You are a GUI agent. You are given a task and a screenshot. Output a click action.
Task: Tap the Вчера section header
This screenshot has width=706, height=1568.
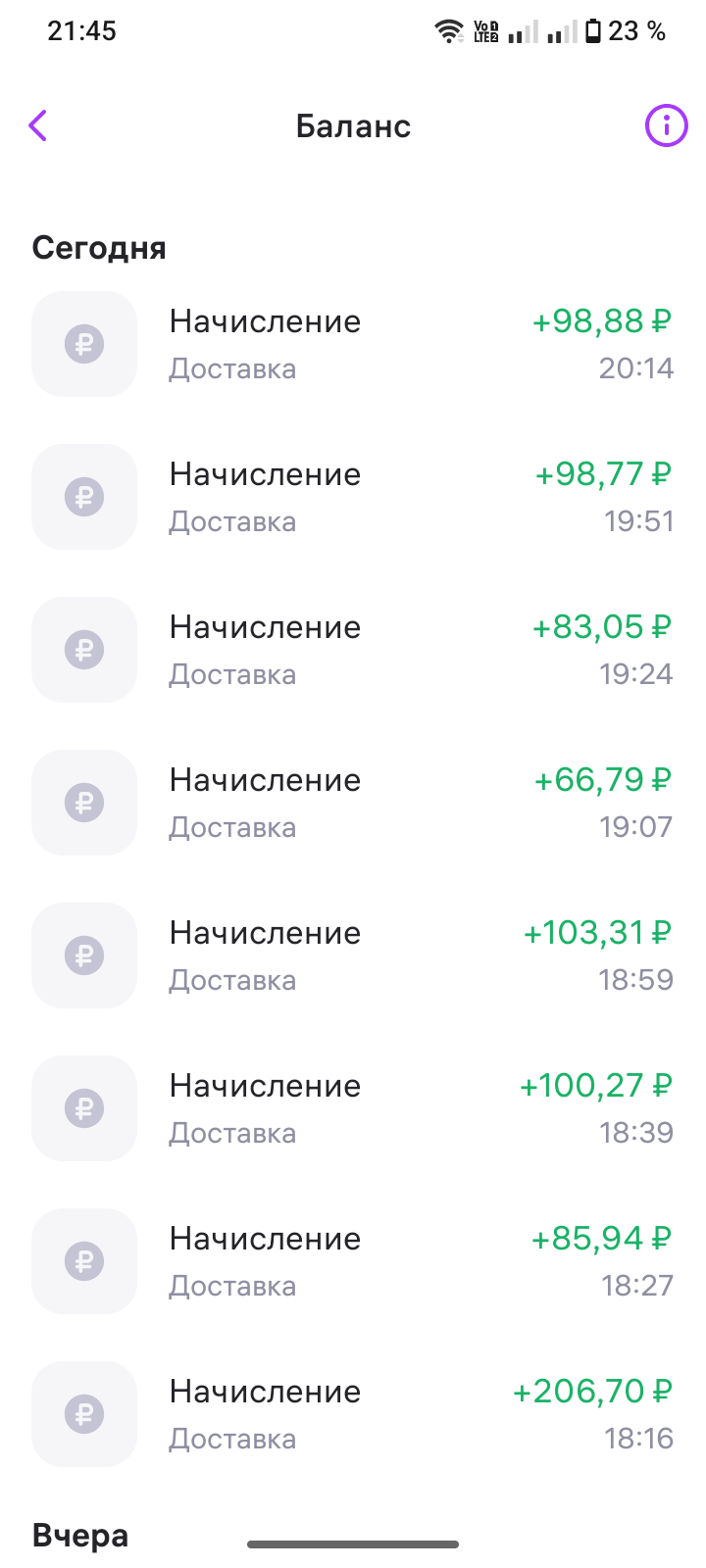tap(80, 1535)
